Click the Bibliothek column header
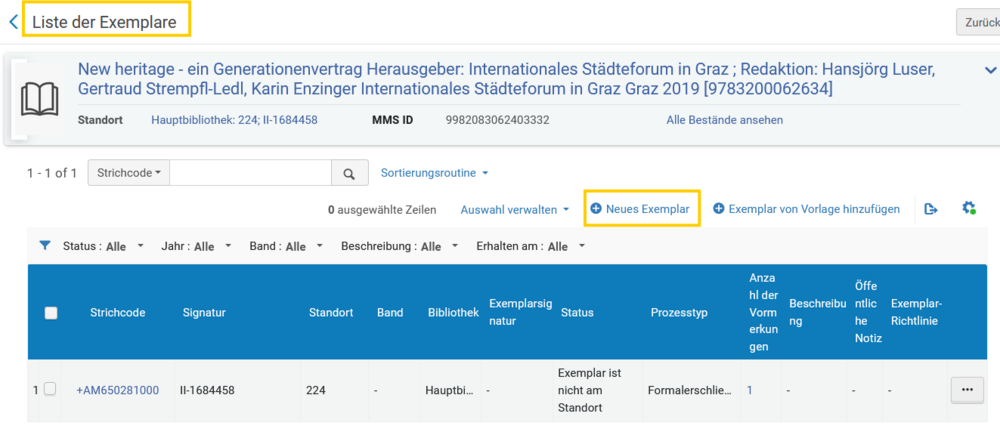Screen dimensions: 1000x435 click(453, 313)
